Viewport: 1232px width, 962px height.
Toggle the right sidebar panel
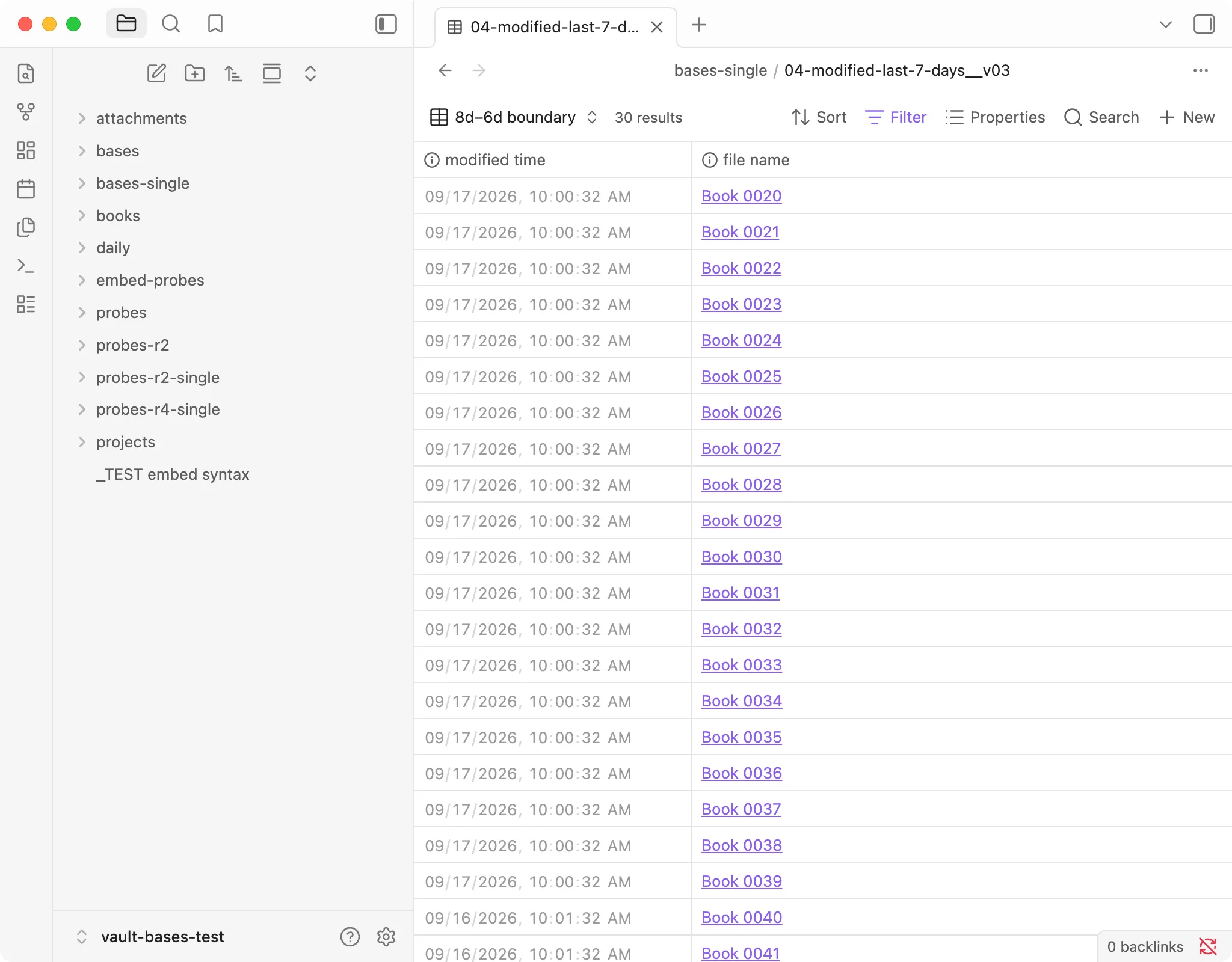[1204, 25]
